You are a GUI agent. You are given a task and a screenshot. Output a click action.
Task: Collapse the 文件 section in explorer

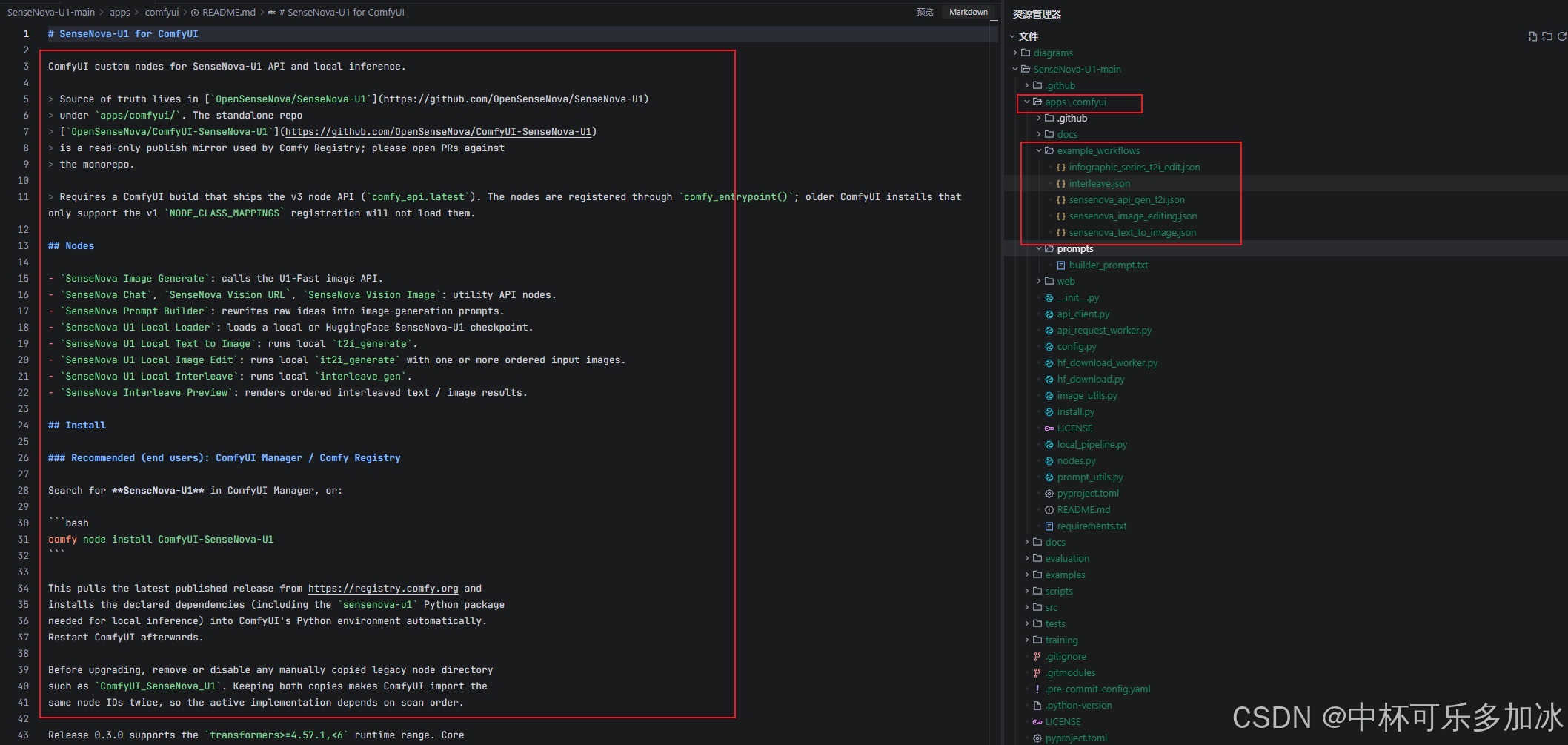(x=1013, y=36)
